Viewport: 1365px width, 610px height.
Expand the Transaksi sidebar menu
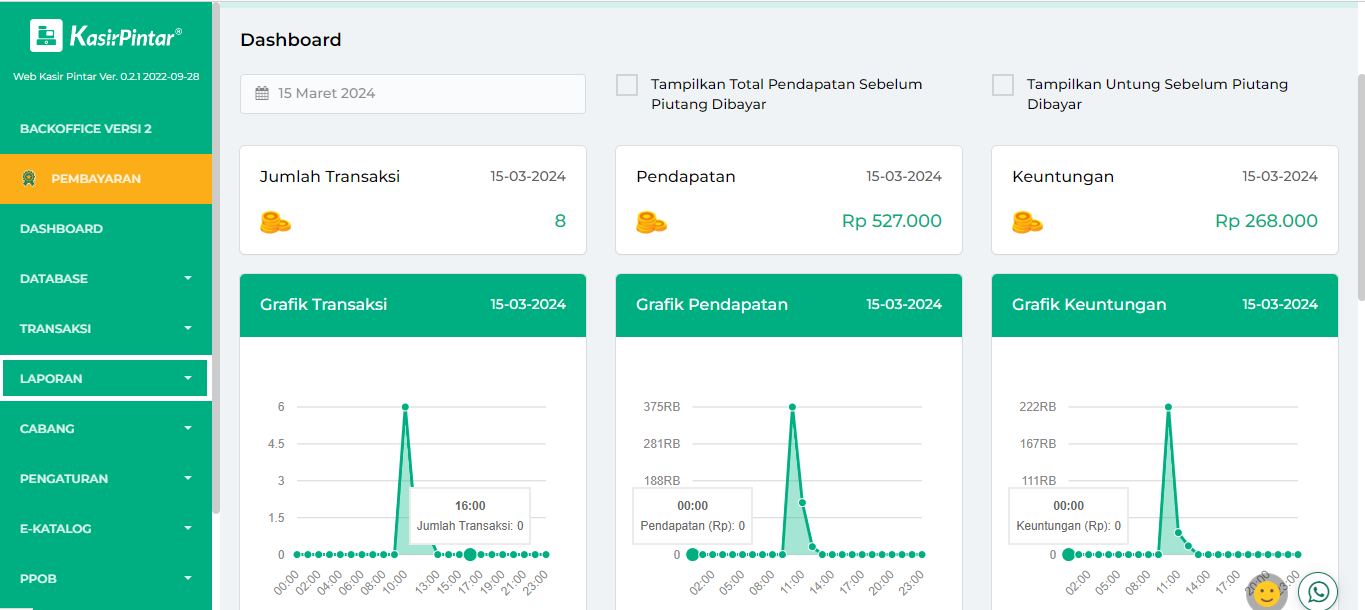105,329
